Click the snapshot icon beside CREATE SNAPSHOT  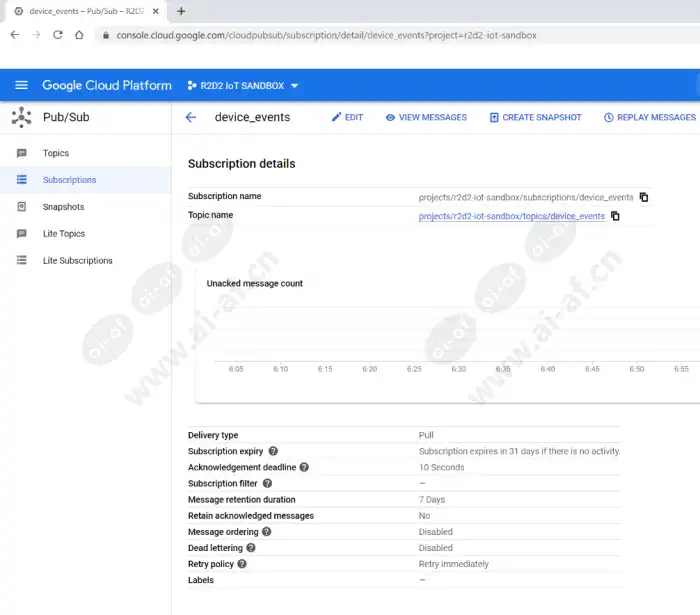click(494, 117)
